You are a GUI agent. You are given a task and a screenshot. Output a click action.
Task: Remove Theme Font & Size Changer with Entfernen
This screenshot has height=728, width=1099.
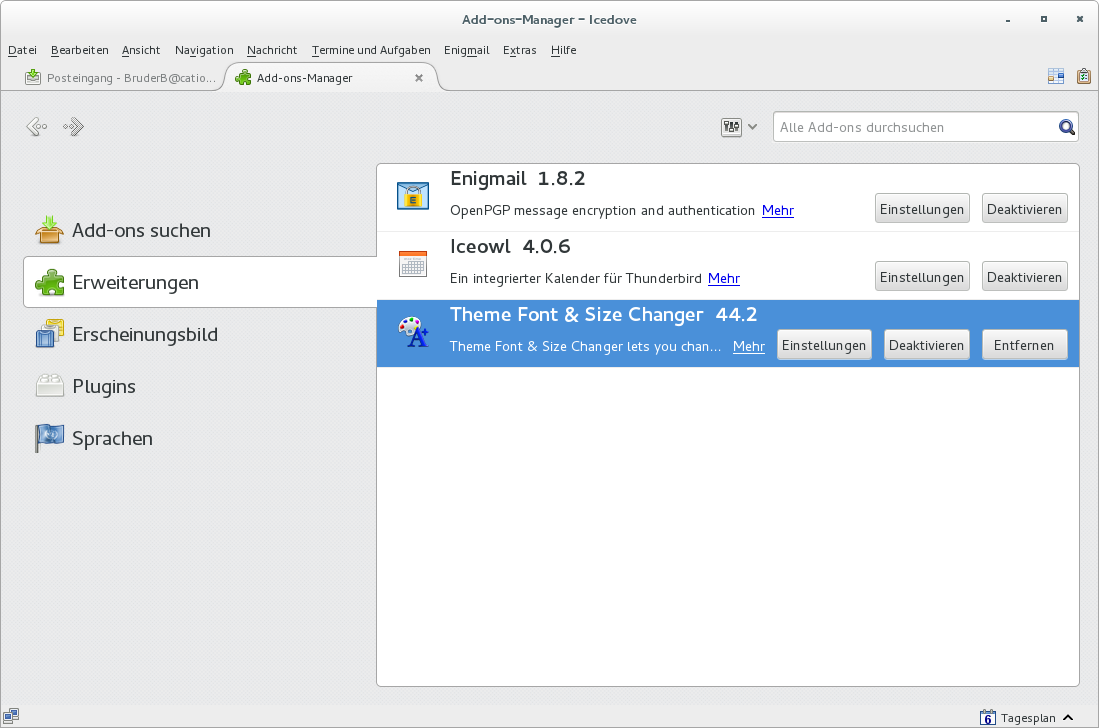pos(1024,345)
